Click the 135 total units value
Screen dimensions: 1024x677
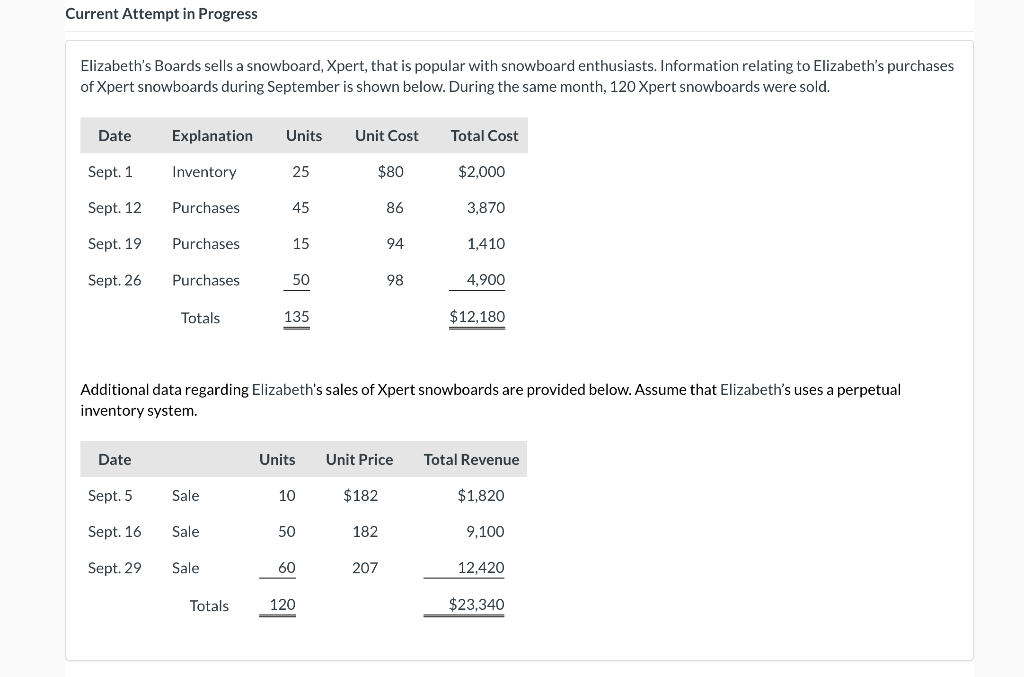(x=296, y=317)
